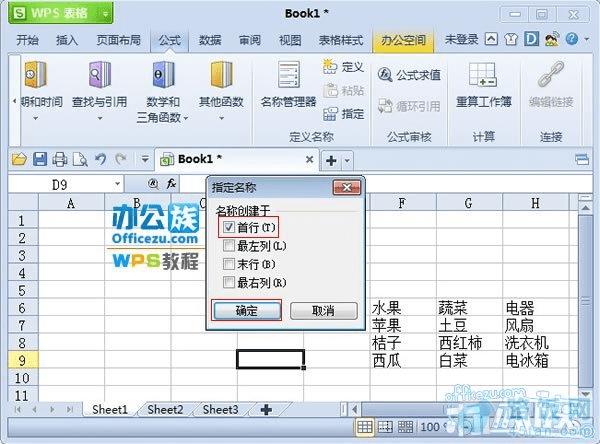Click Recalculate Workbook (重算工作簿)
The width and height of the screenshot is (600, 444).
[x=484, y=85]
